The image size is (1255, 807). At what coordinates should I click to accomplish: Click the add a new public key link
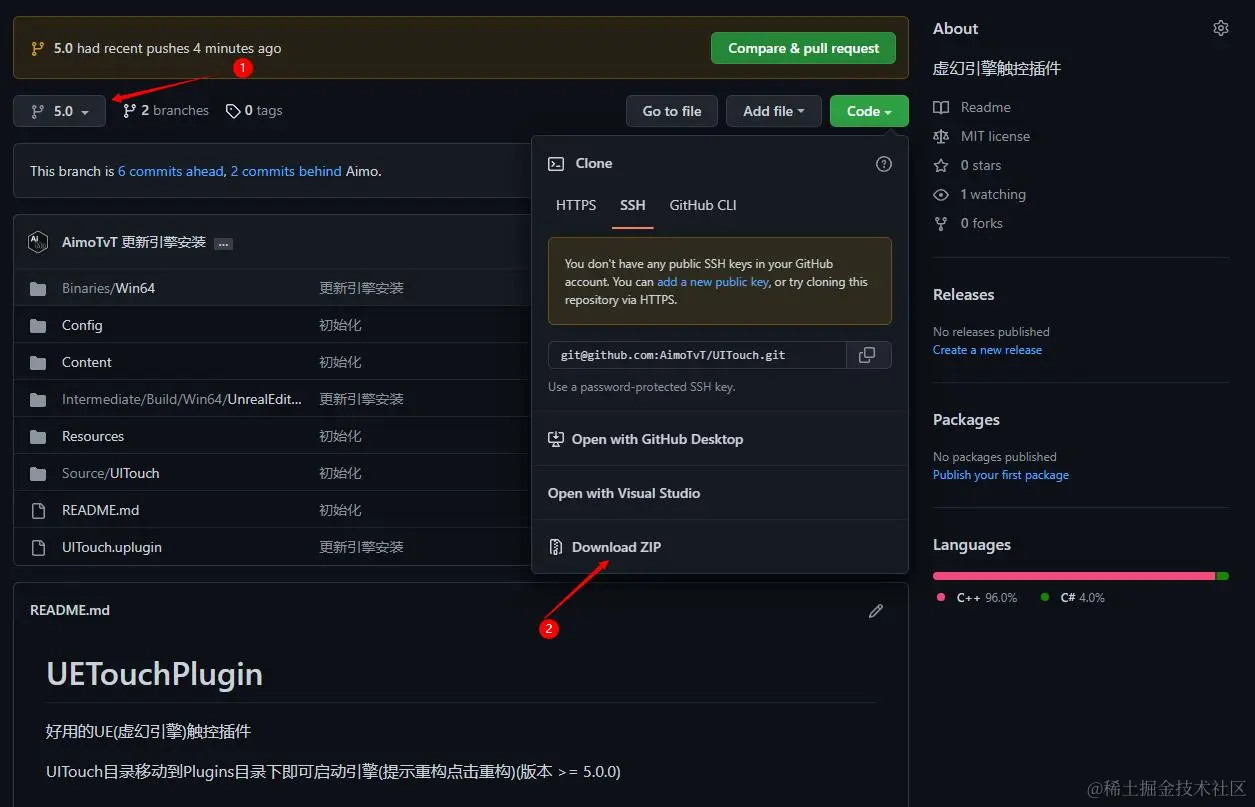pos(713,282)
